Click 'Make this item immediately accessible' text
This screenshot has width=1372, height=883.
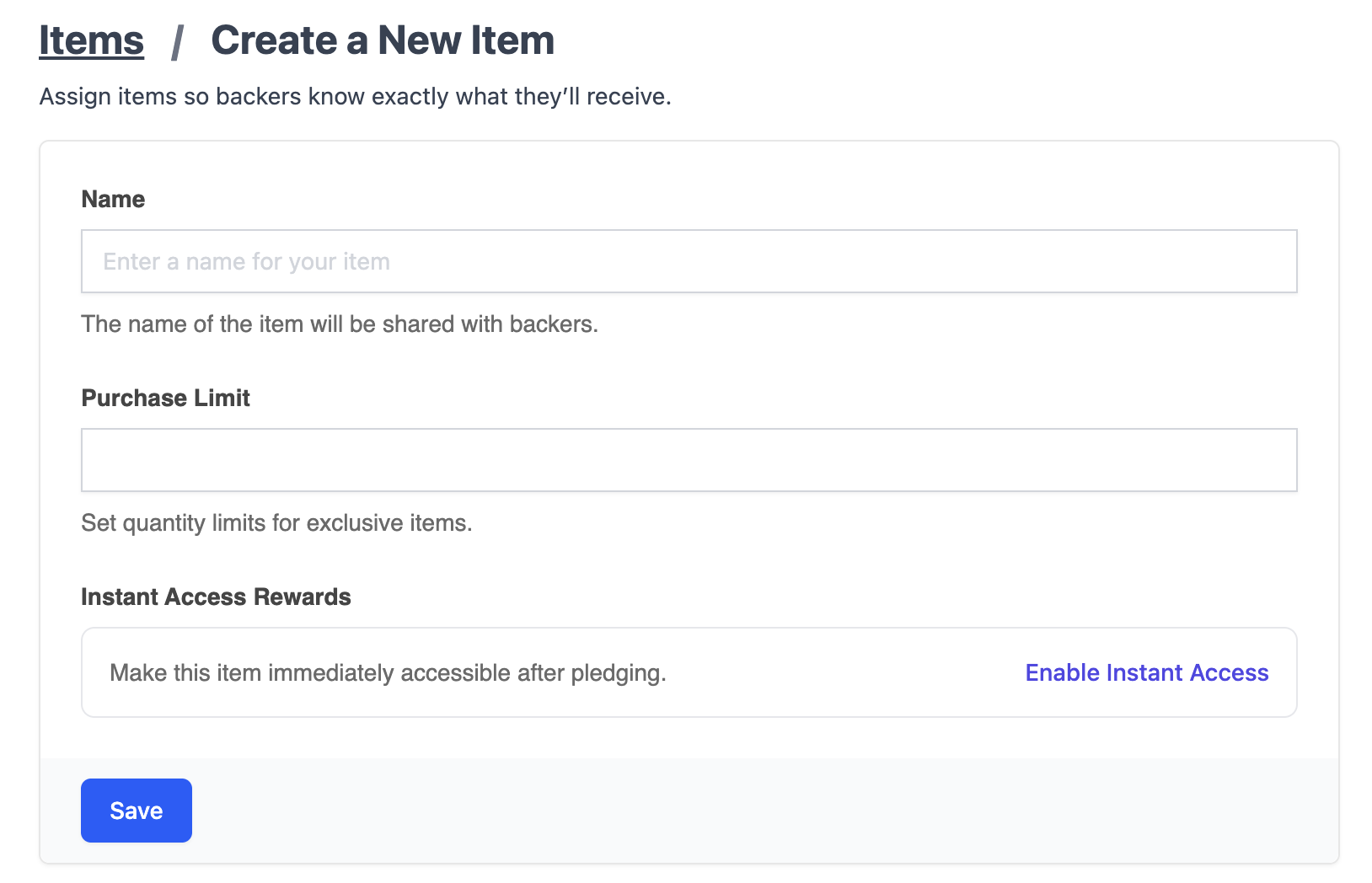388,673
